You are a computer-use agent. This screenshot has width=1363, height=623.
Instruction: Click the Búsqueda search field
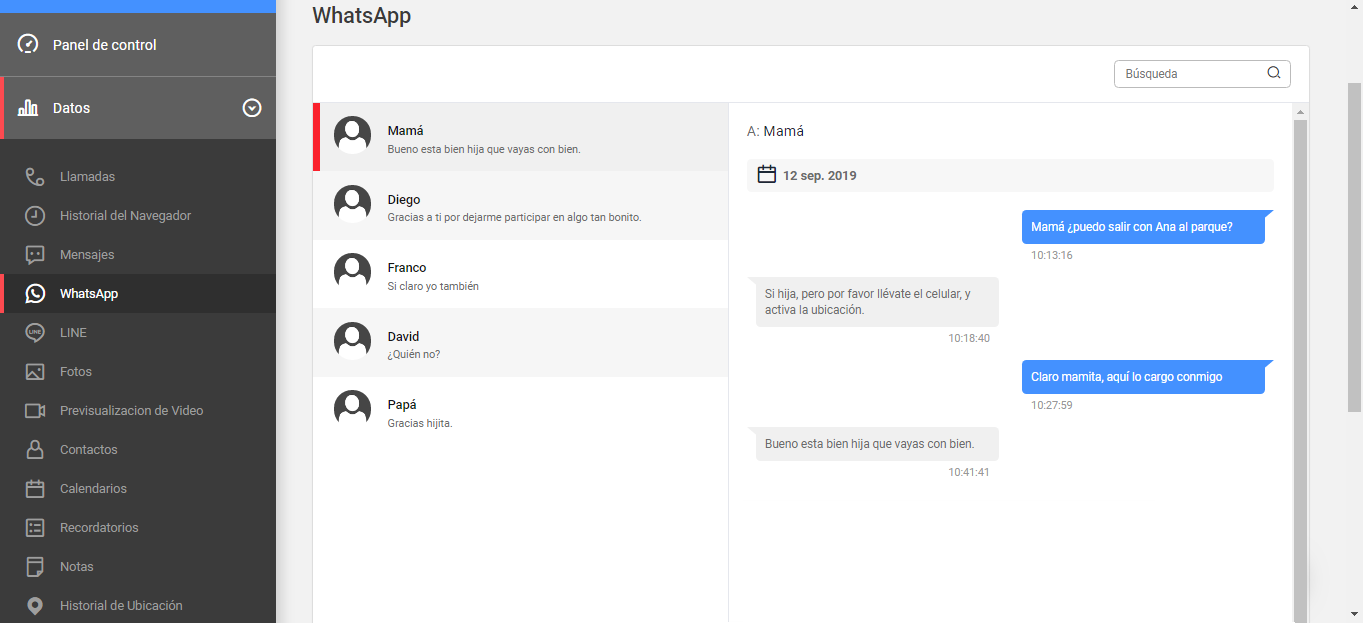(1202, 73)
